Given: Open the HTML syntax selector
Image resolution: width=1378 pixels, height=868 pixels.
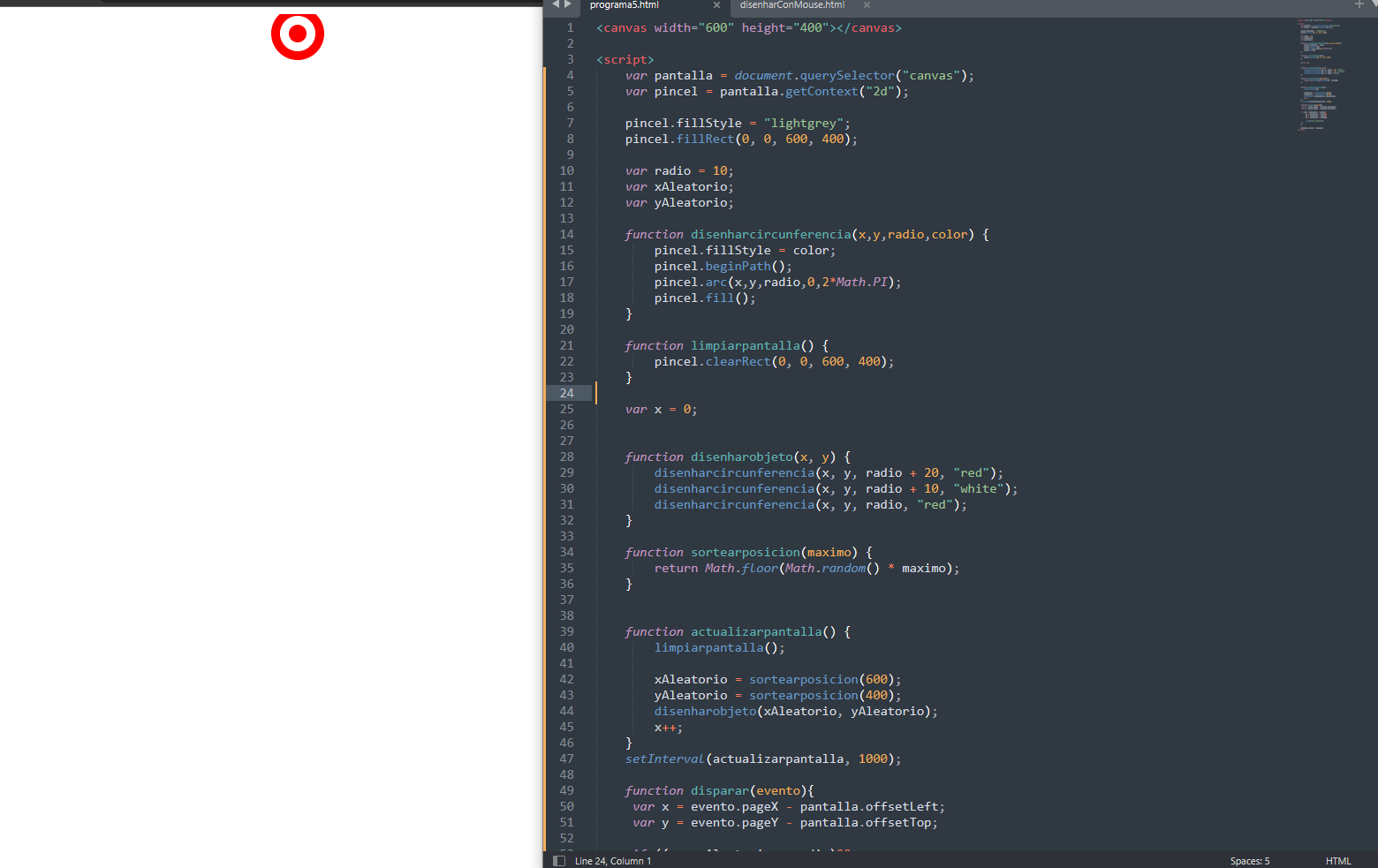Looking at the screenshot, I should pyautogui.click(x=1338, y=861).
